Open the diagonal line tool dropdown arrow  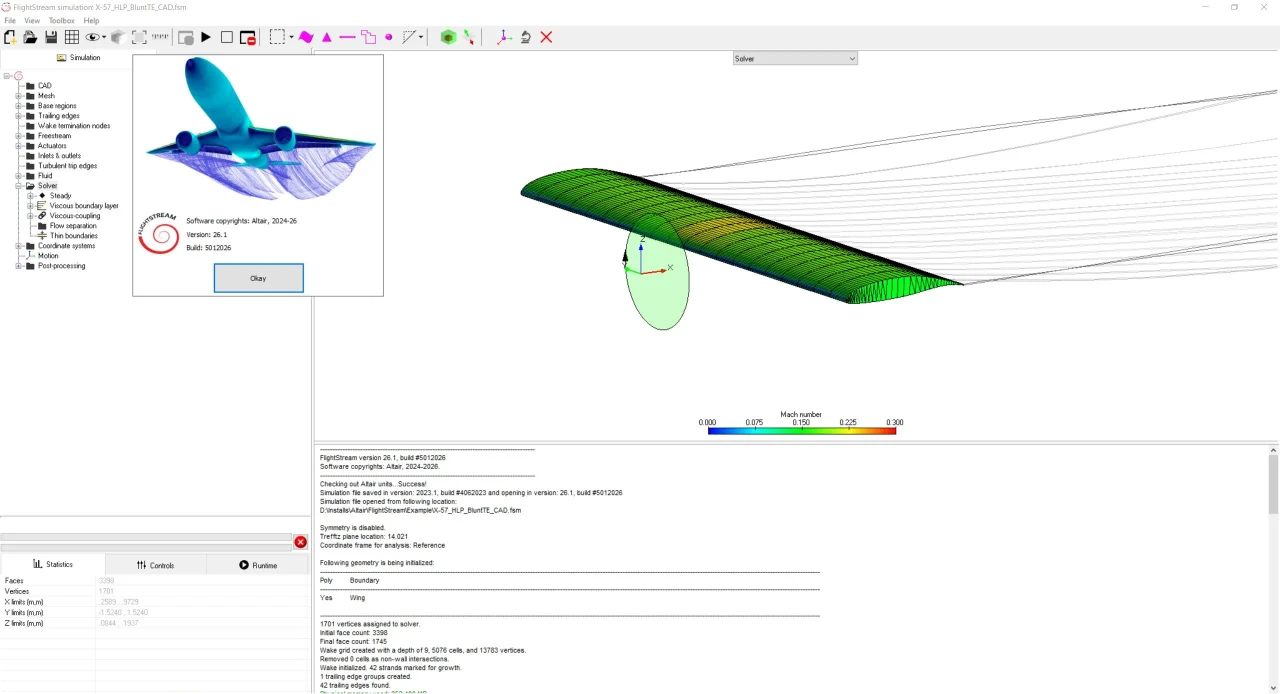(421, 37)
